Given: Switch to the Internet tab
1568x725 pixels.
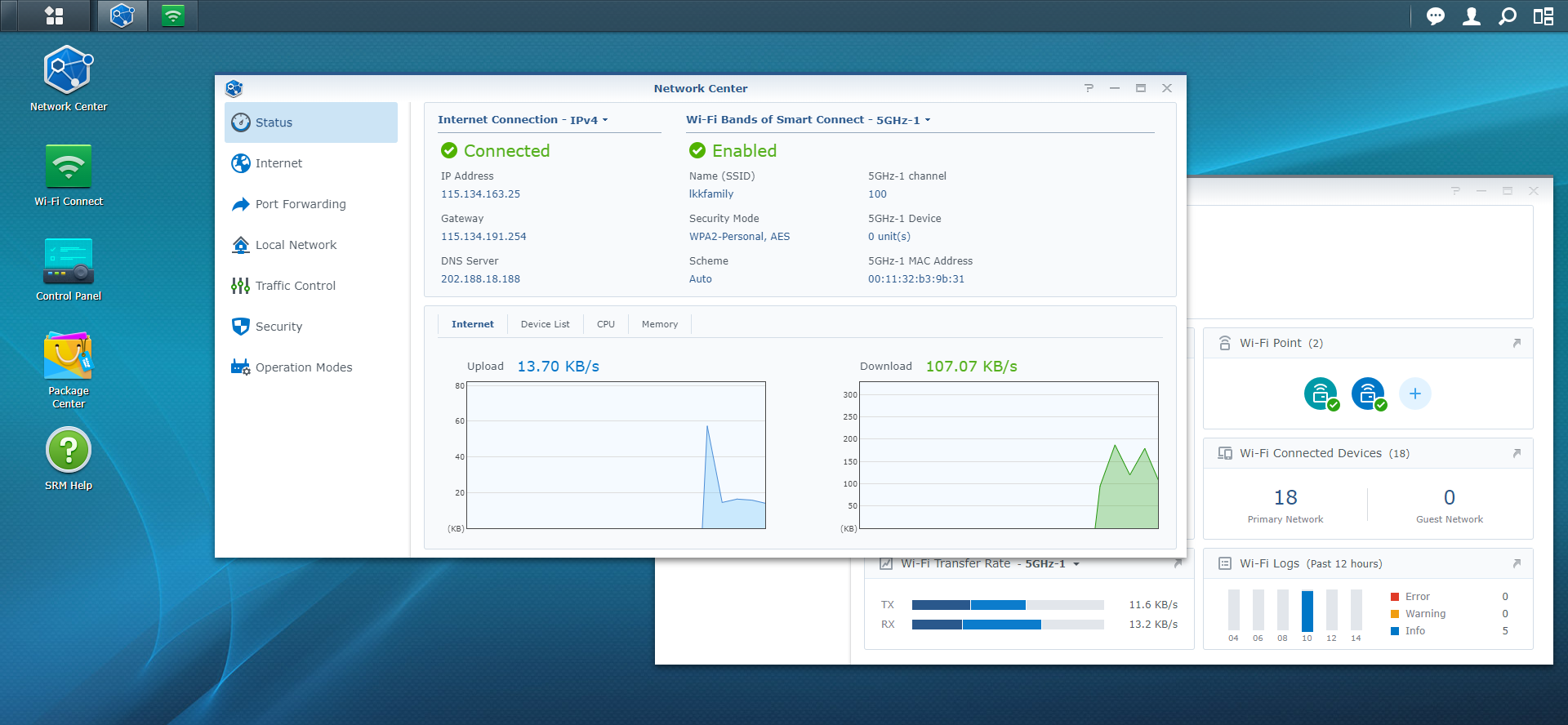Looking at the screenshot, I should [473, 324].
